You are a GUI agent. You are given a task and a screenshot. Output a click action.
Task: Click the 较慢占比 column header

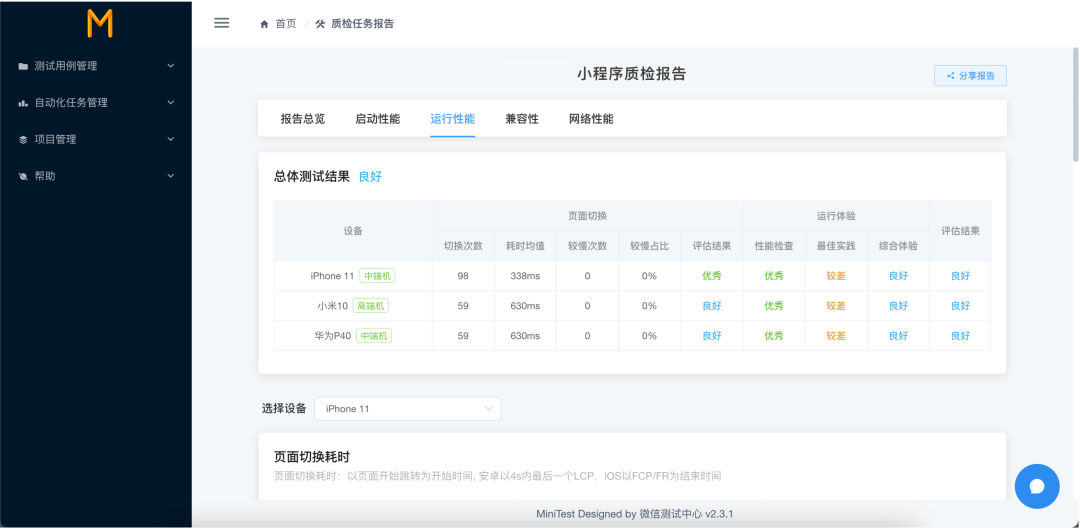pos(650,246)
